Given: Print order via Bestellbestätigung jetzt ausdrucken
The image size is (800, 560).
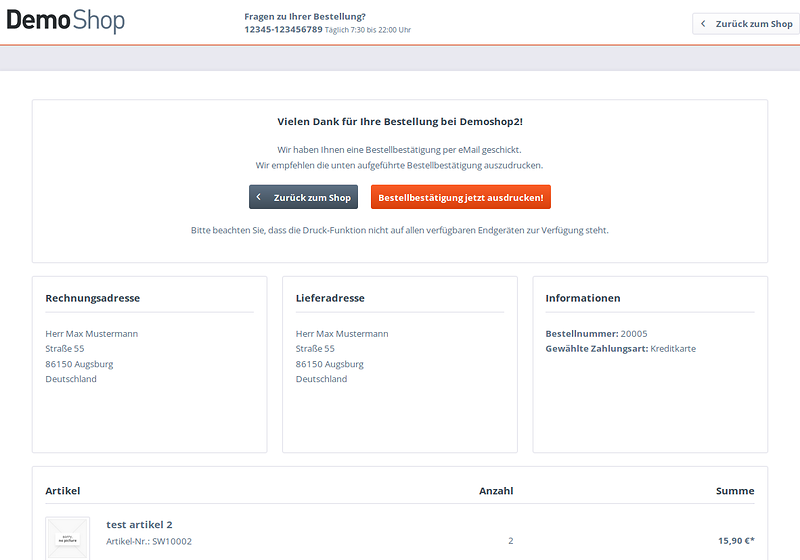Looking at the screenshot, I should tap(460, 197).
